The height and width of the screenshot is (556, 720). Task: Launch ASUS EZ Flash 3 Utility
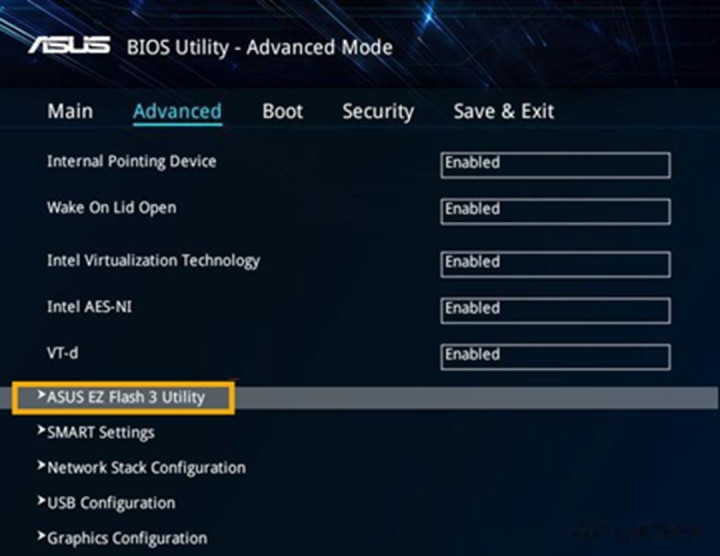[126, 397]
